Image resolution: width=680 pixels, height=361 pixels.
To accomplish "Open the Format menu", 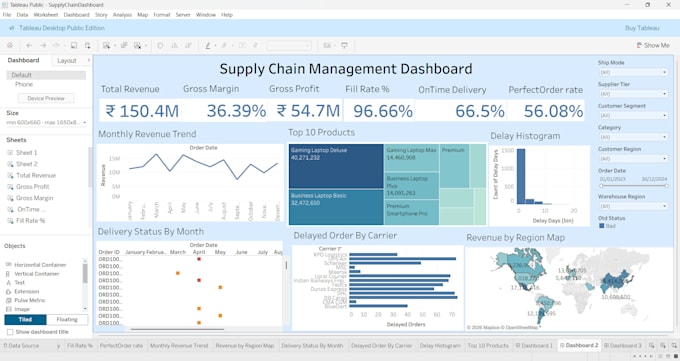I will click(162, 15).
